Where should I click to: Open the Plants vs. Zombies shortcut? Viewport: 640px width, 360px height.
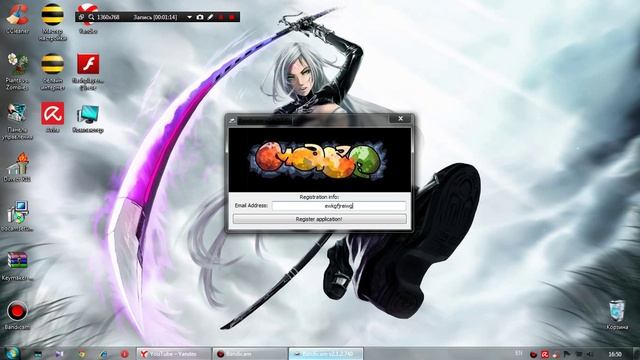[x=17, y=70]
